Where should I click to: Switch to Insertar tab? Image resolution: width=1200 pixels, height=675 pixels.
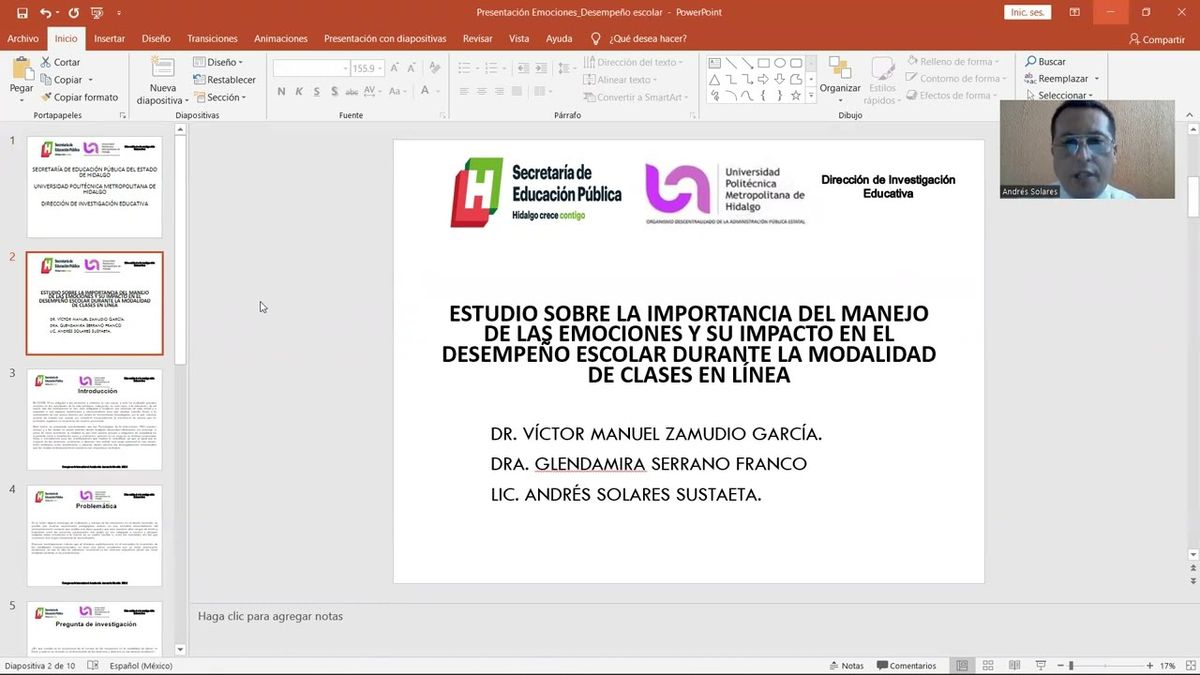point(110,39)
